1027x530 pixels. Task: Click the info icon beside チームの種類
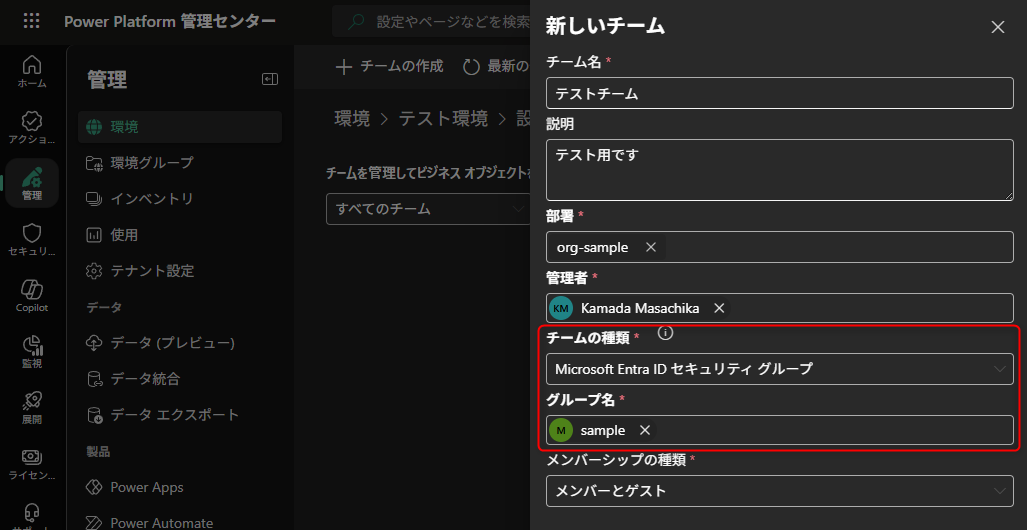[x=666, y=333]
